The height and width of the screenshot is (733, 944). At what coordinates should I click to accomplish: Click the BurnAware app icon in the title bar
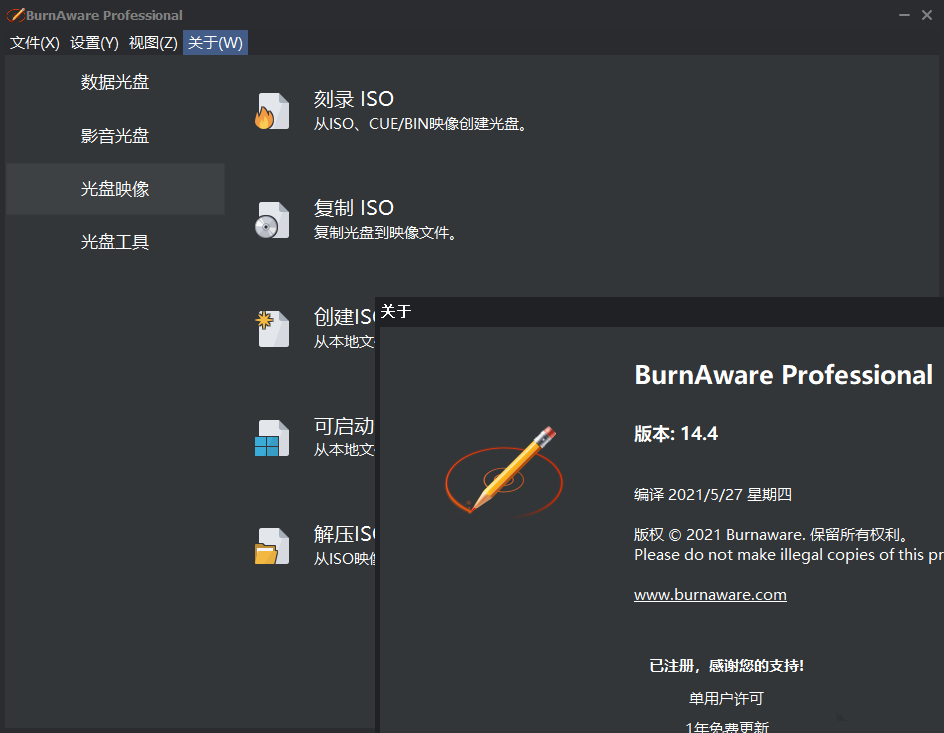click(x=15, y=15)
